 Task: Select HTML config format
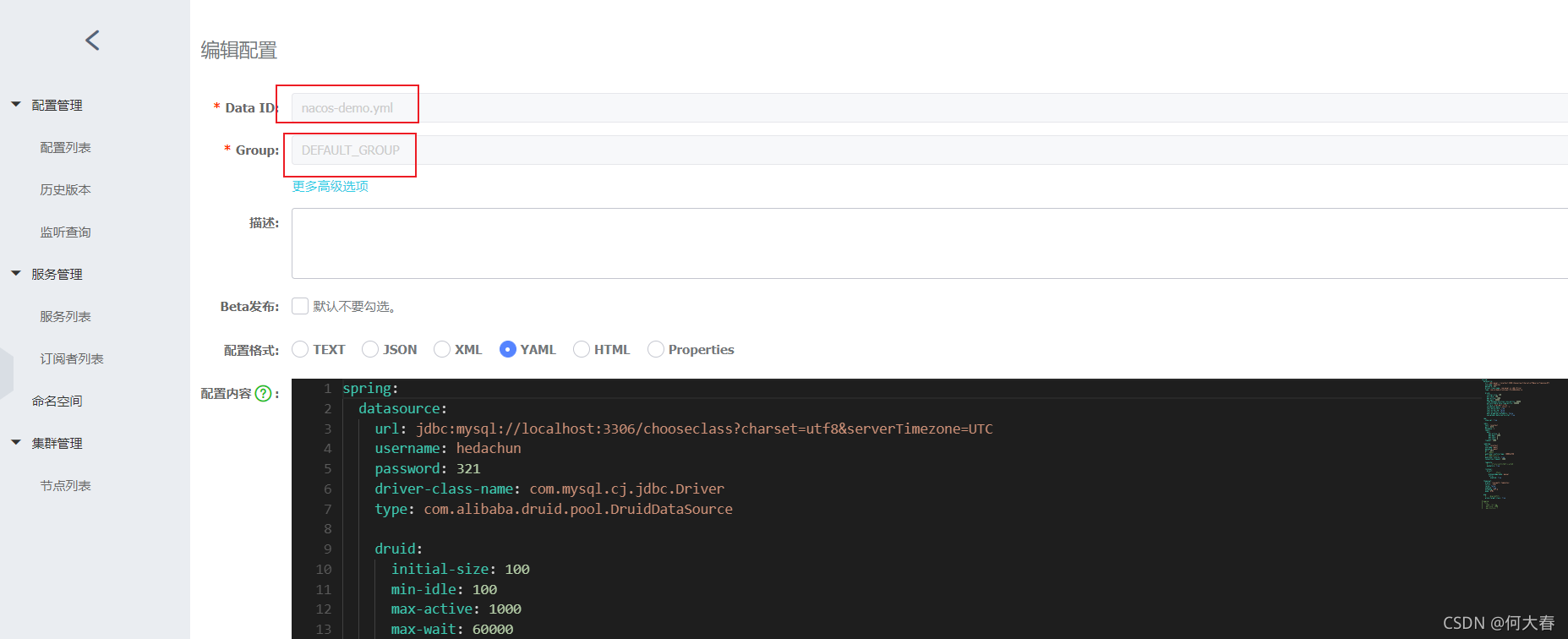click(582, 349)
